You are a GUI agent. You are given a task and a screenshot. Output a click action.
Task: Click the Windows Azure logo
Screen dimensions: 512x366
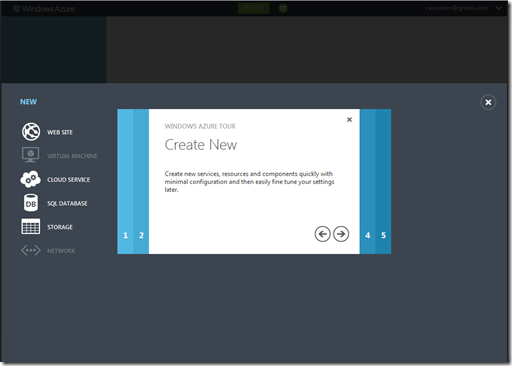click(x=43, y=8)
